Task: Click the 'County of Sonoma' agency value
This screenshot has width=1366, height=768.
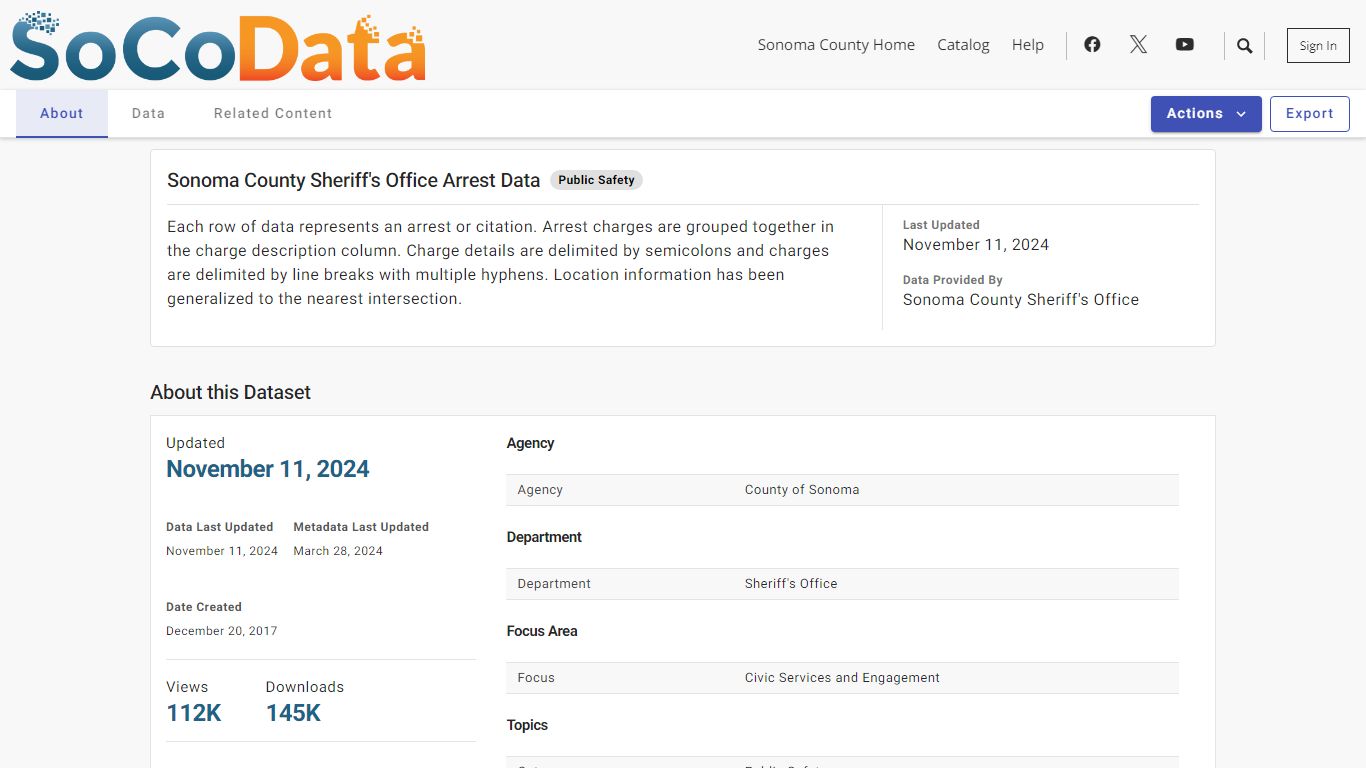Action: click(802, 490)
